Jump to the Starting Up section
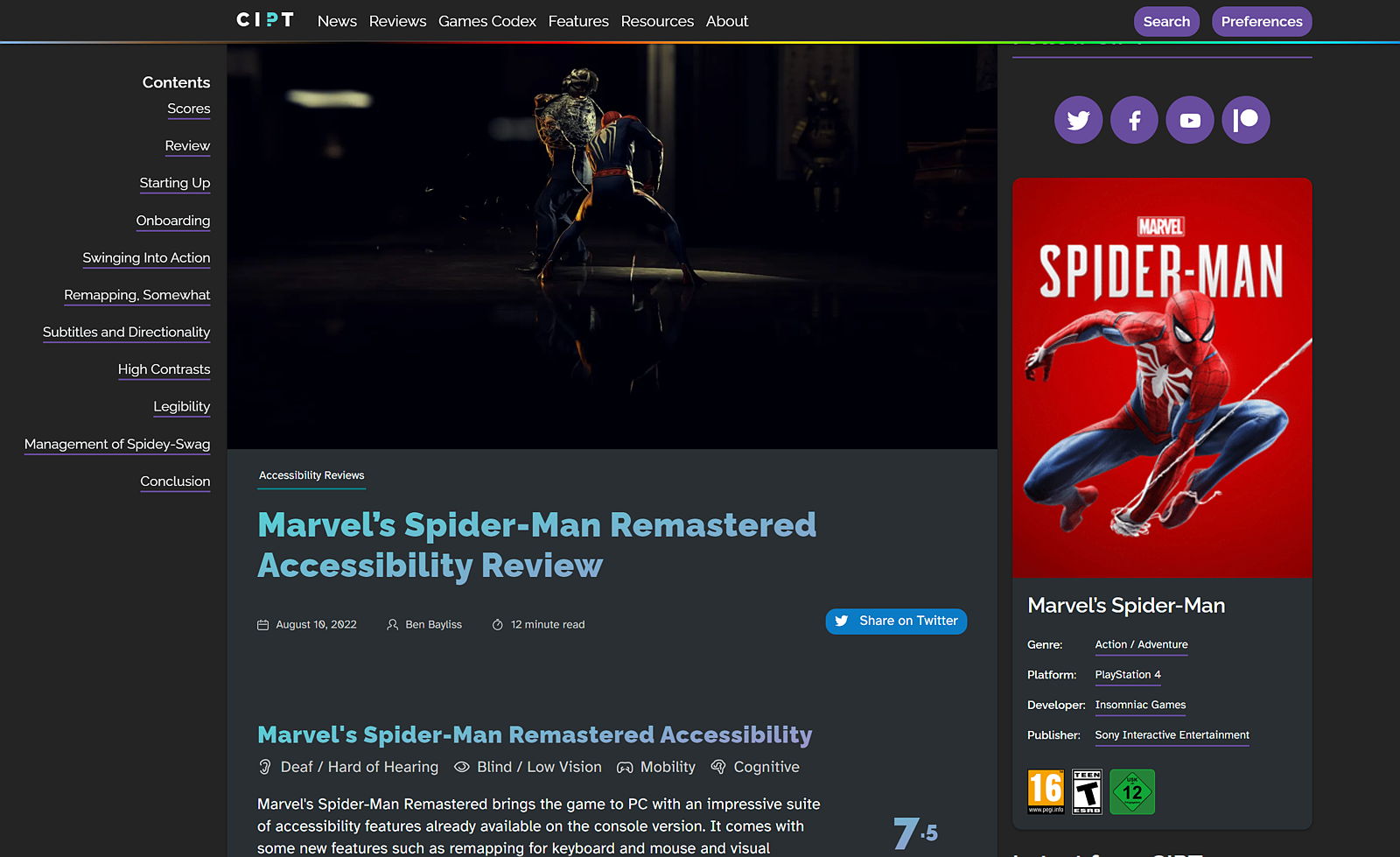Screen dimensions: 1400x857 (x=175, y=183)
